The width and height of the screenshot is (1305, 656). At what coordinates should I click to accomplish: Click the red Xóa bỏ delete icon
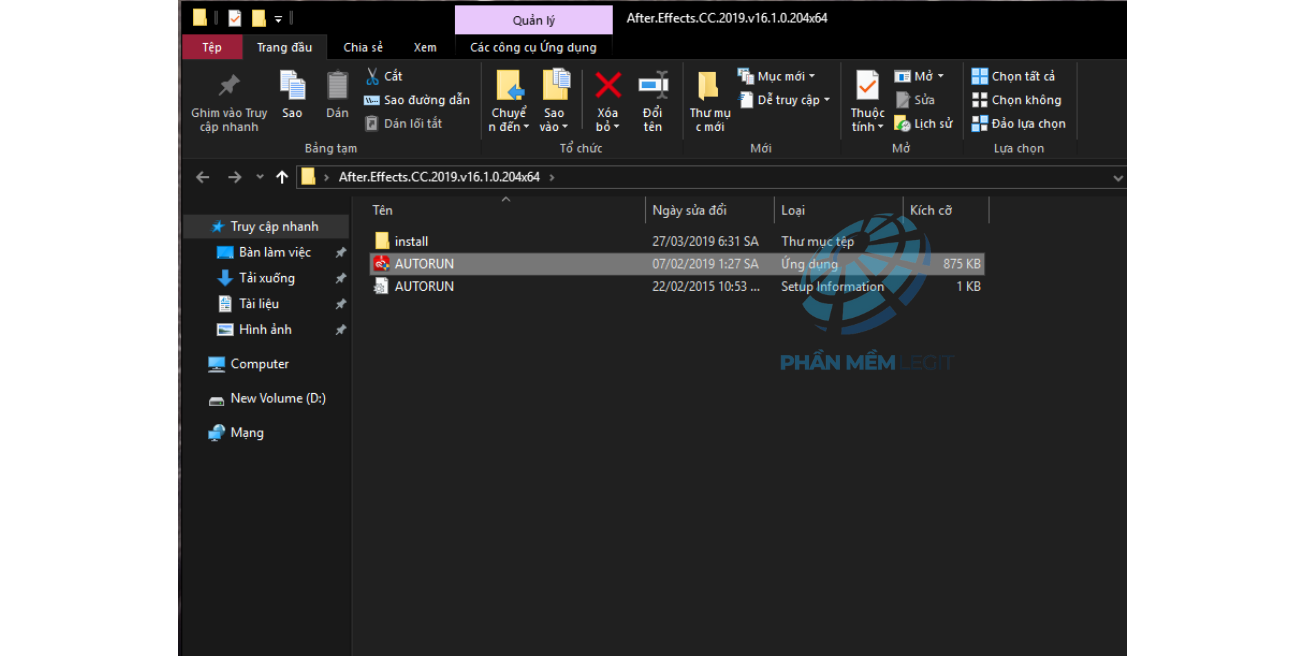tap(608, 84)
